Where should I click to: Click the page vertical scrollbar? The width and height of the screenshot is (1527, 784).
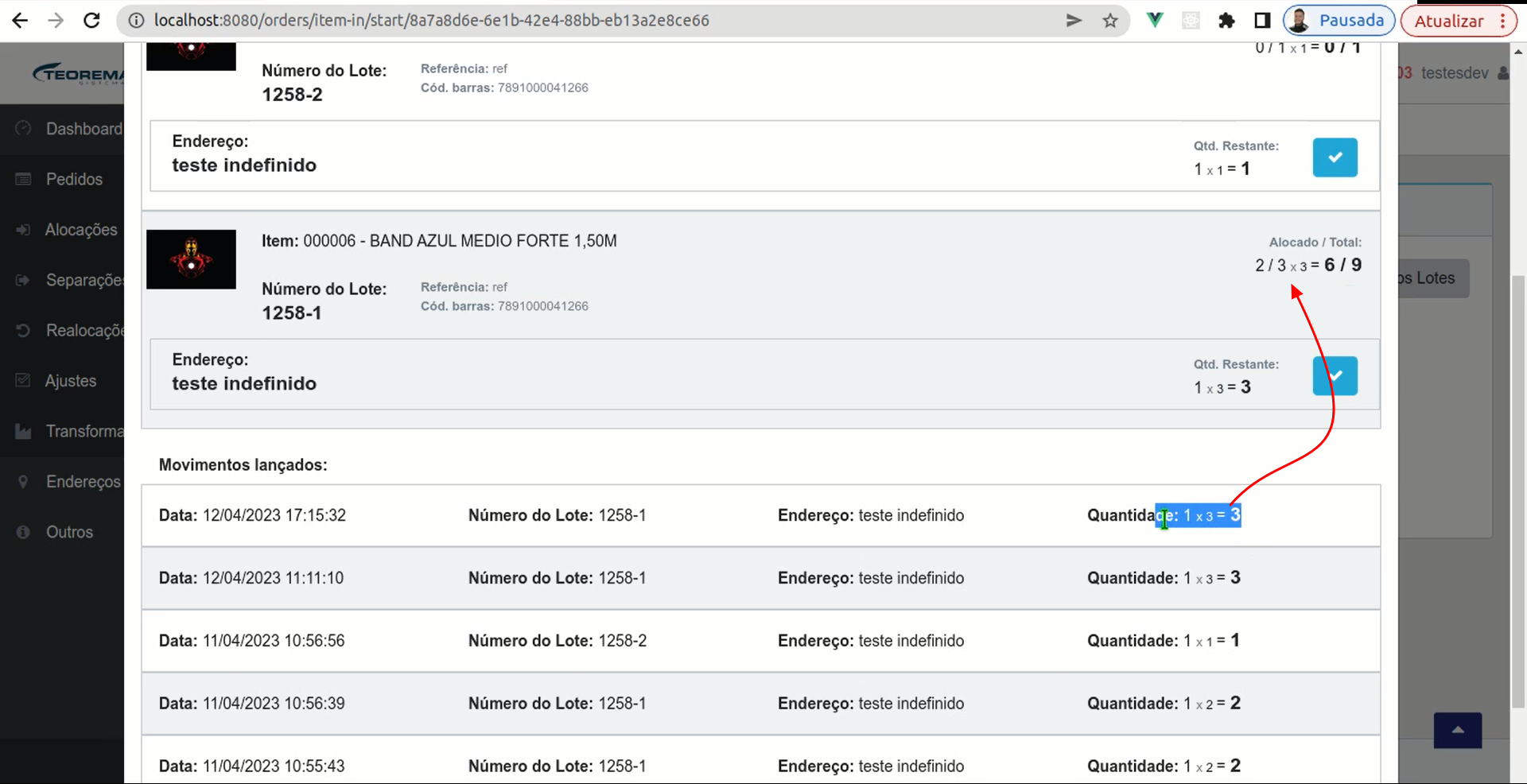1518,491
